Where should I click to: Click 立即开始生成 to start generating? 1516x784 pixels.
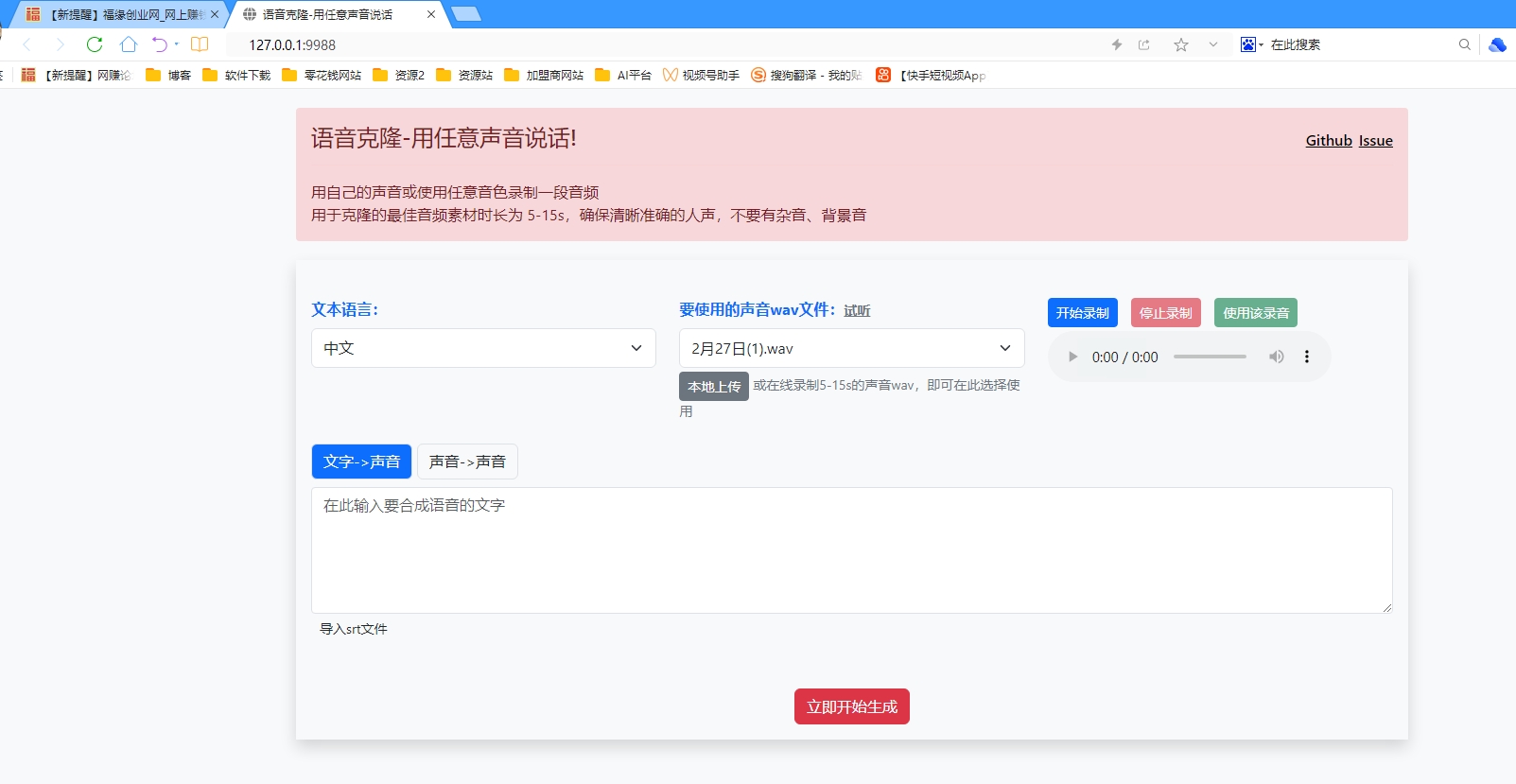tap(852, 706)
